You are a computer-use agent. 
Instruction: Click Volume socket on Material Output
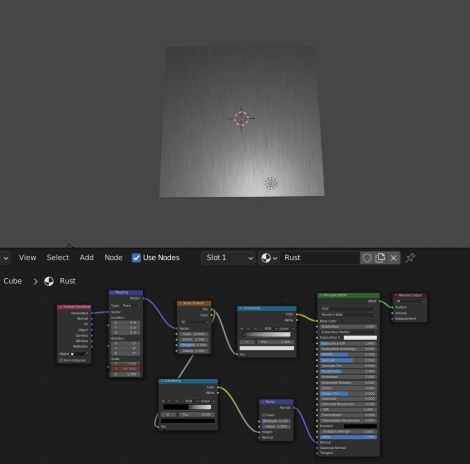[x=392, y=313]
